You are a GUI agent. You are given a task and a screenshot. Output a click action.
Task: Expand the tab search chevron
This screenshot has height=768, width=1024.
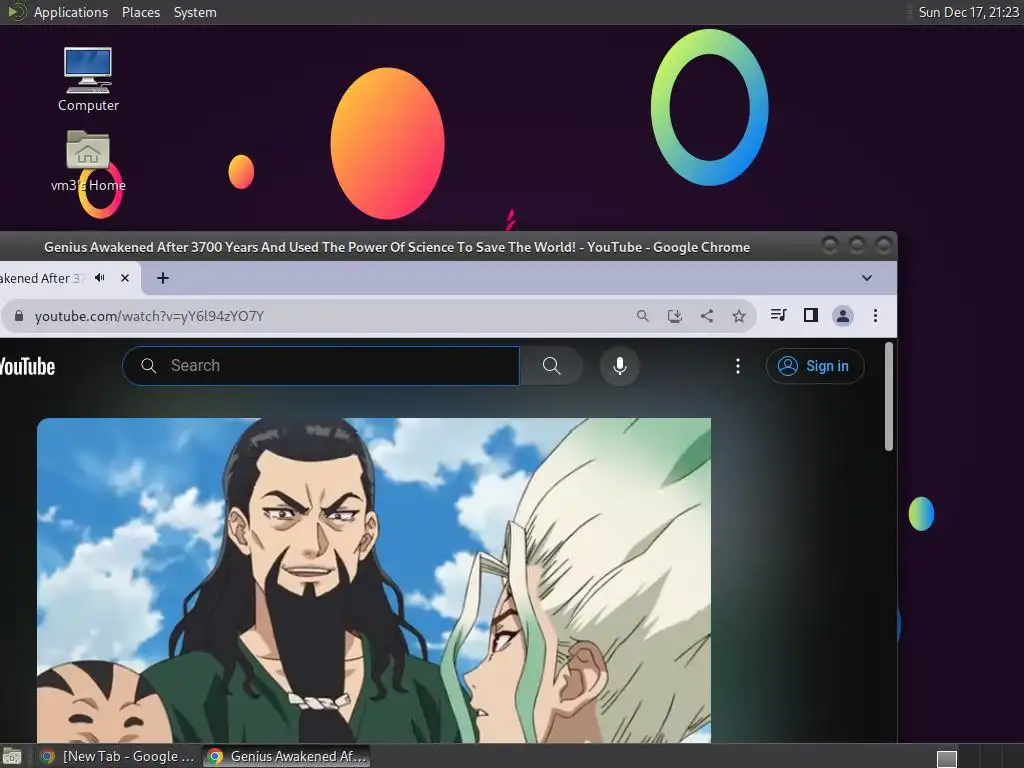click(x=867, y=278)
